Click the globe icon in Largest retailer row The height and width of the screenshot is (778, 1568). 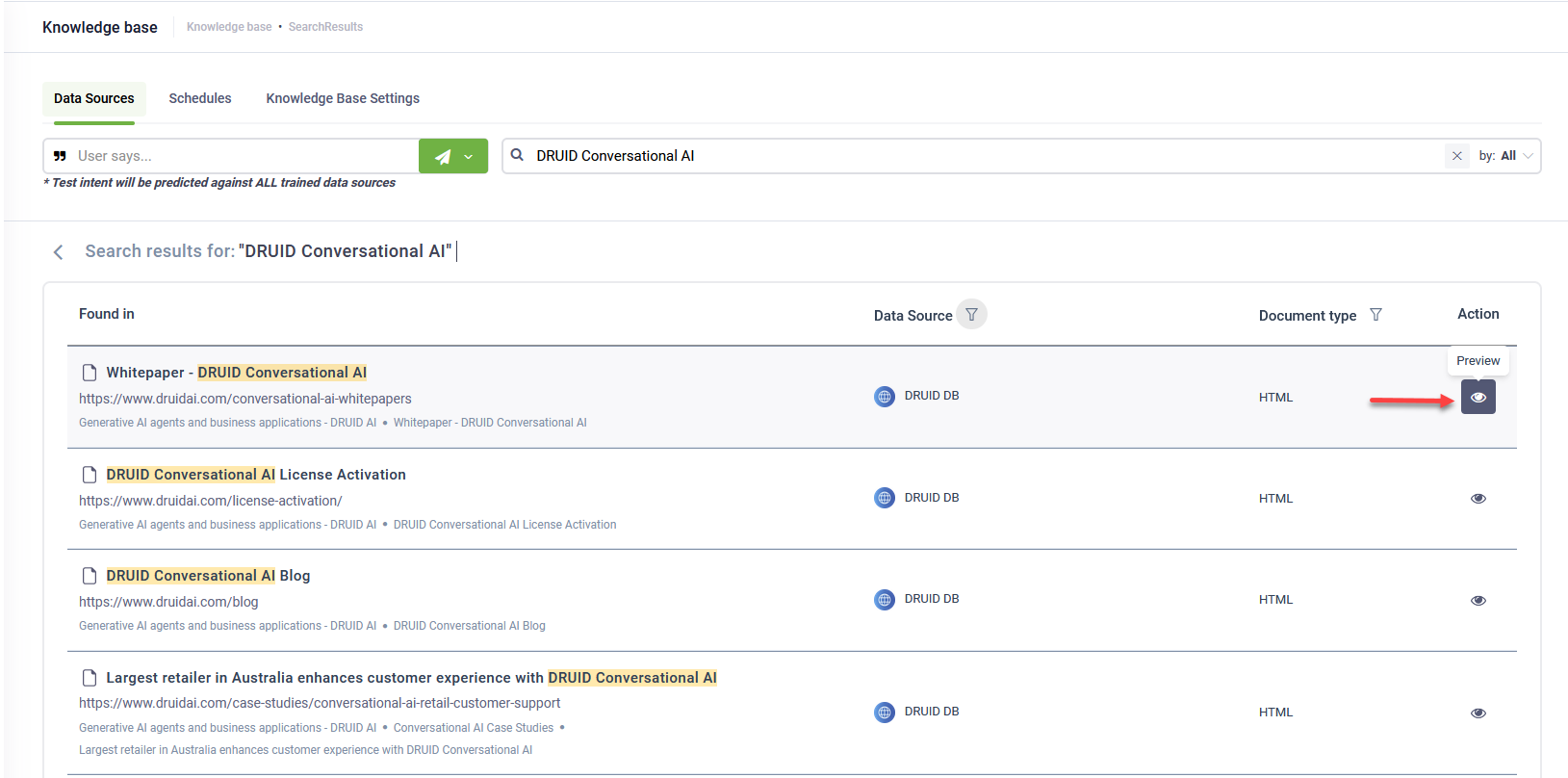pos(885,713)
